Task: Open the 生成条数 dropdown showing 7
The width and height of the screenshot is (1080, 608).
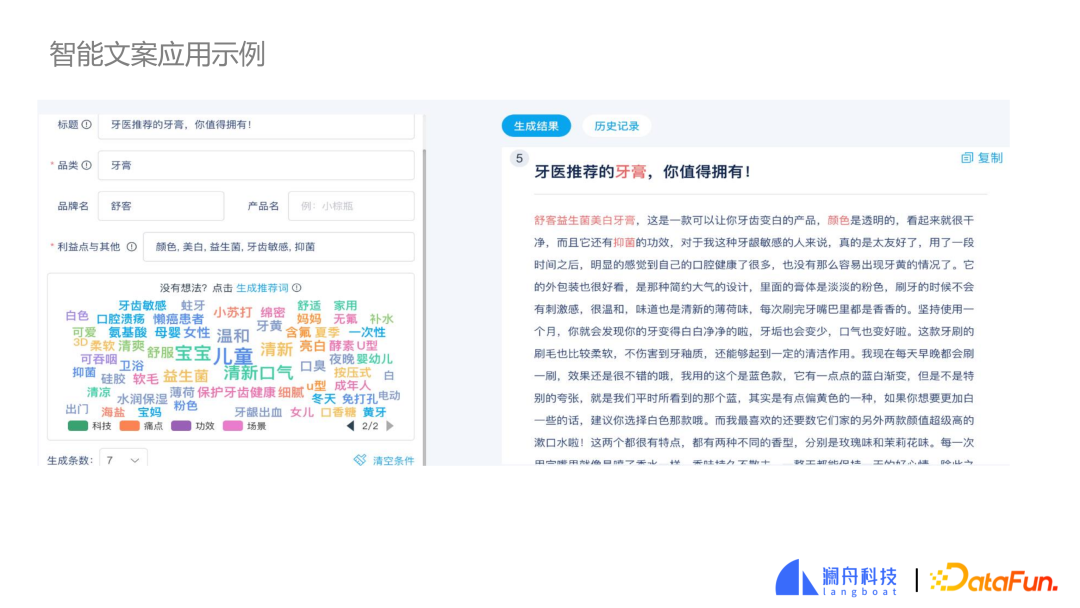Action: pyautogui.click(x=123, y=459)
